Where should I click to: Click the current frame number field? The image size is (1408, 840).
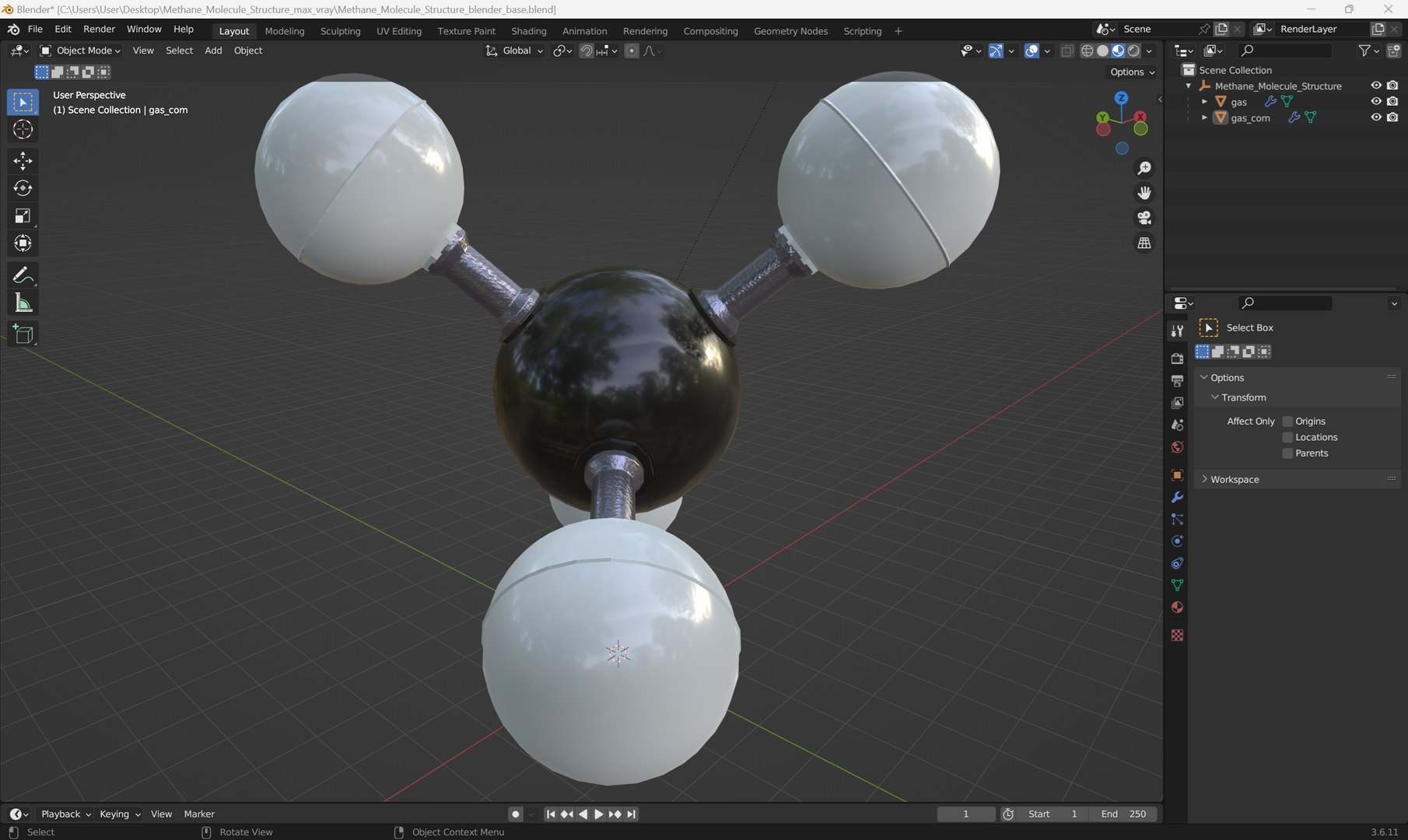click(x=966, y=814)
